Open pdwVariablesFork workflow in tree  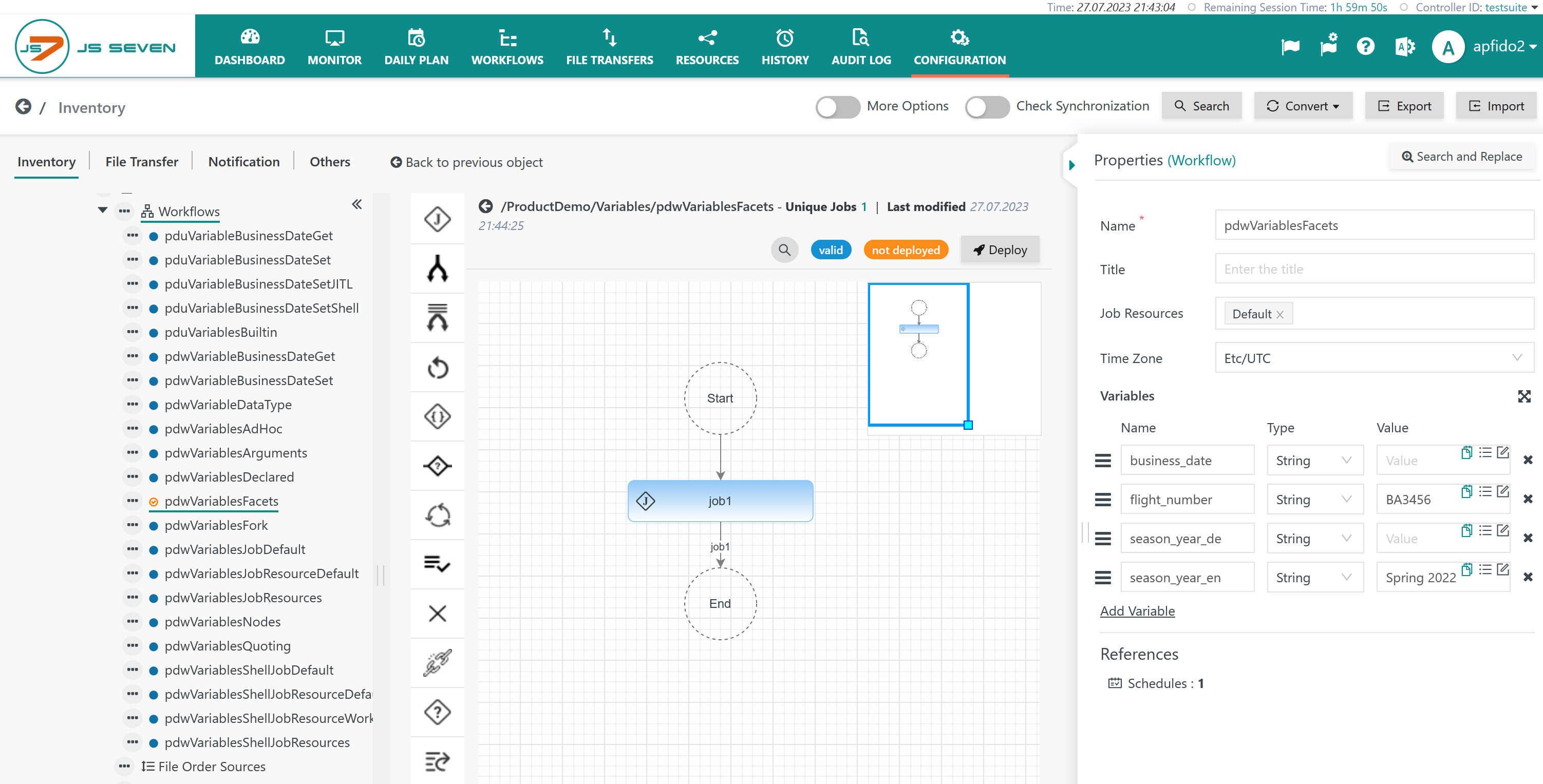[x=216, y=525]
